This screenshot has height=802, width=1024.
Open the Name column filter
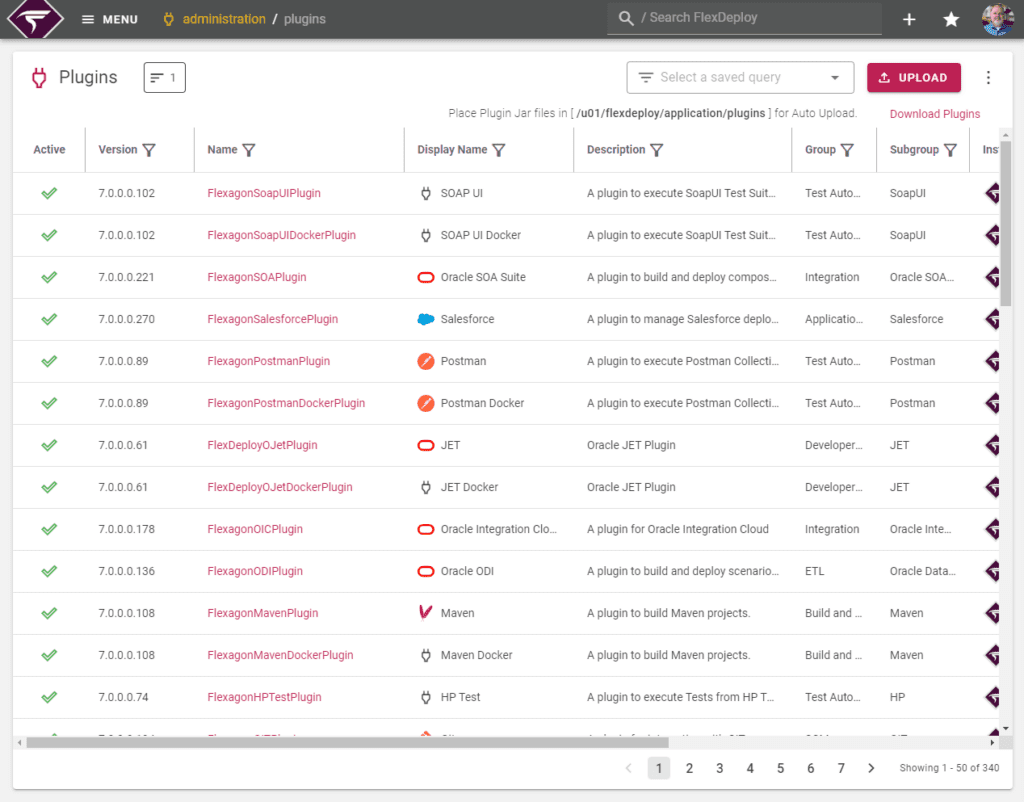(x=248, y=149)
